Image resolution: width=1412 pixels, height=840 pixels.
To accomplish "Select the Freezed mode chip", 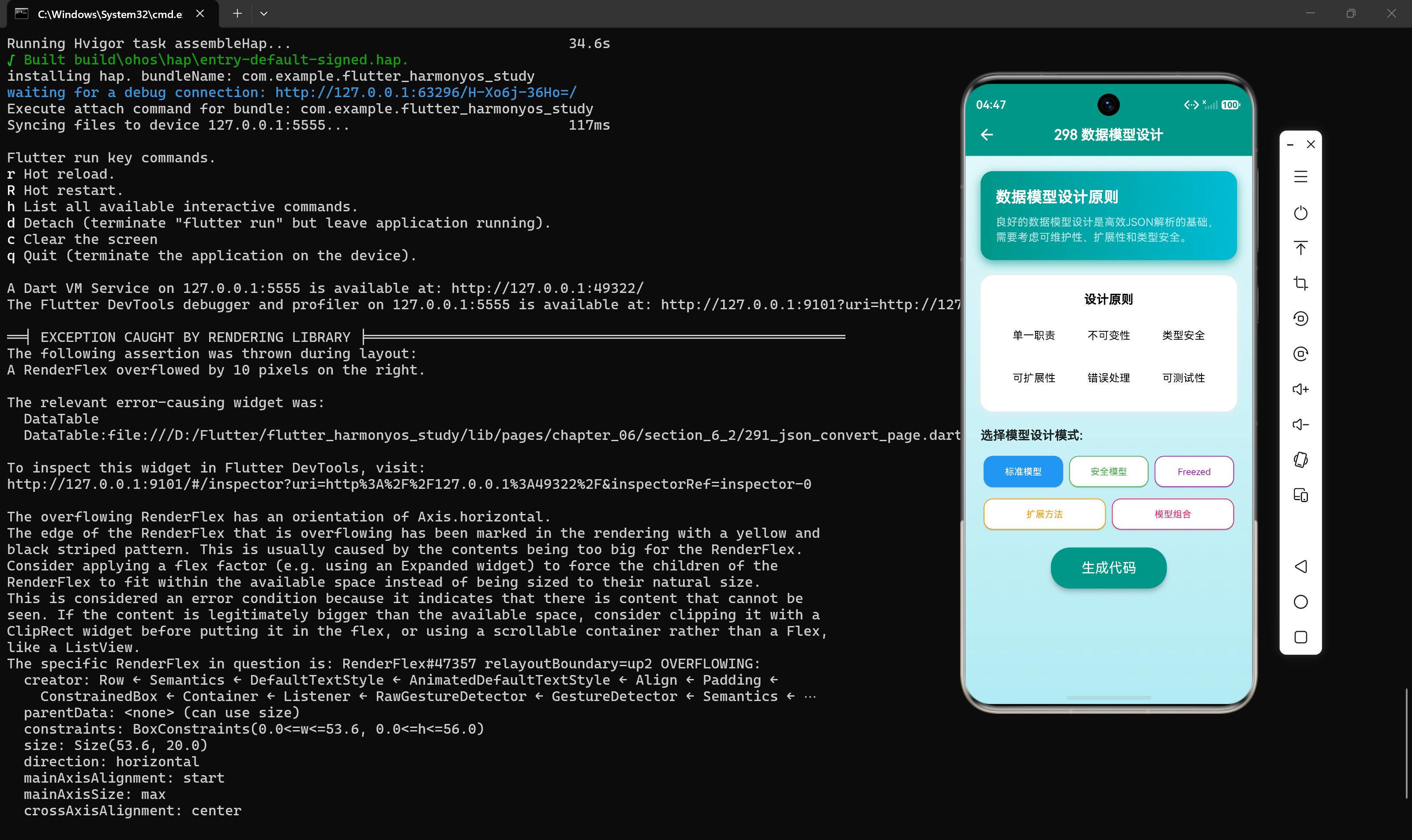I will pos(1194,472).
